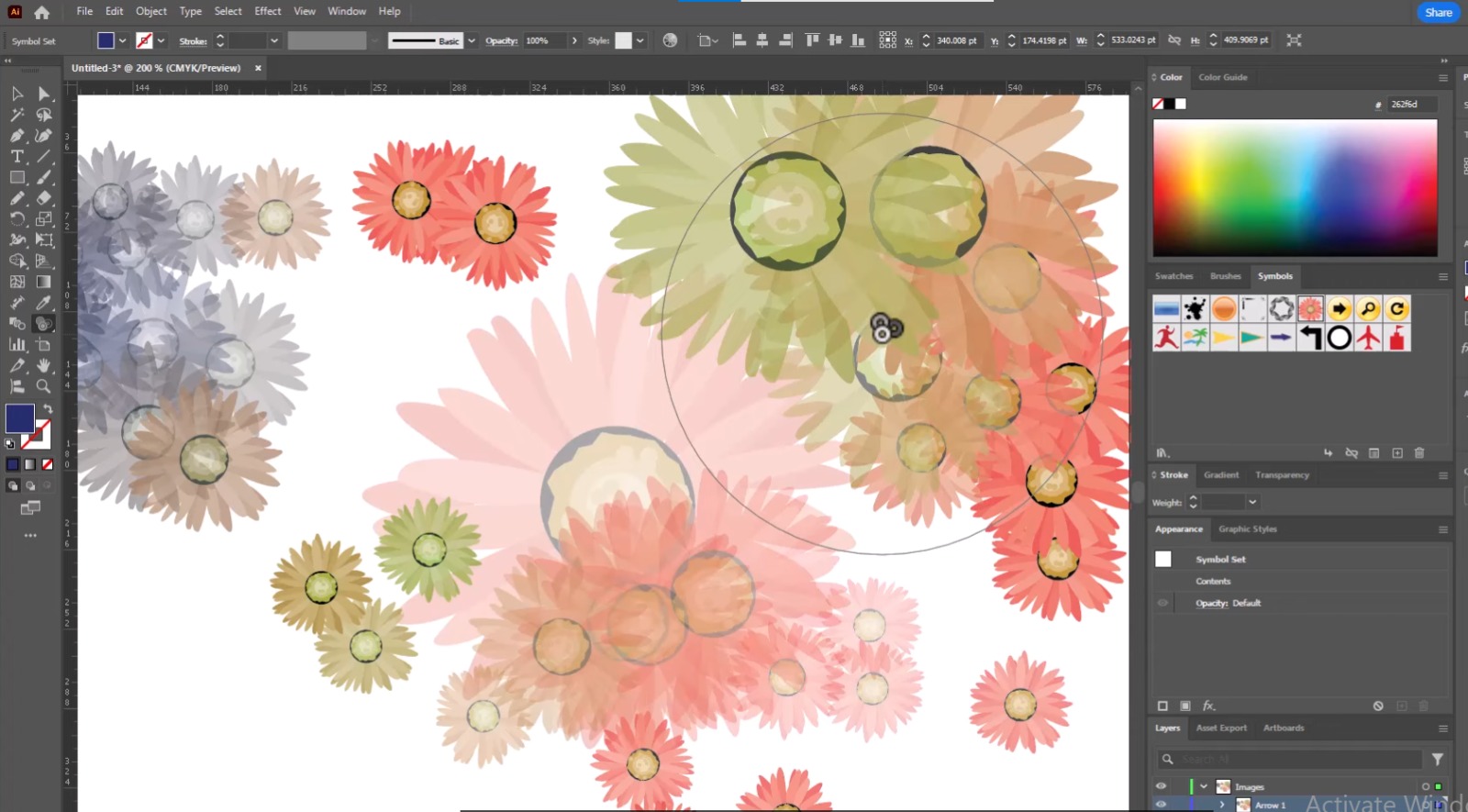Viewport: 1468px width, 812px height.
Task: Select the Hand tool
Action: (44, 365)
